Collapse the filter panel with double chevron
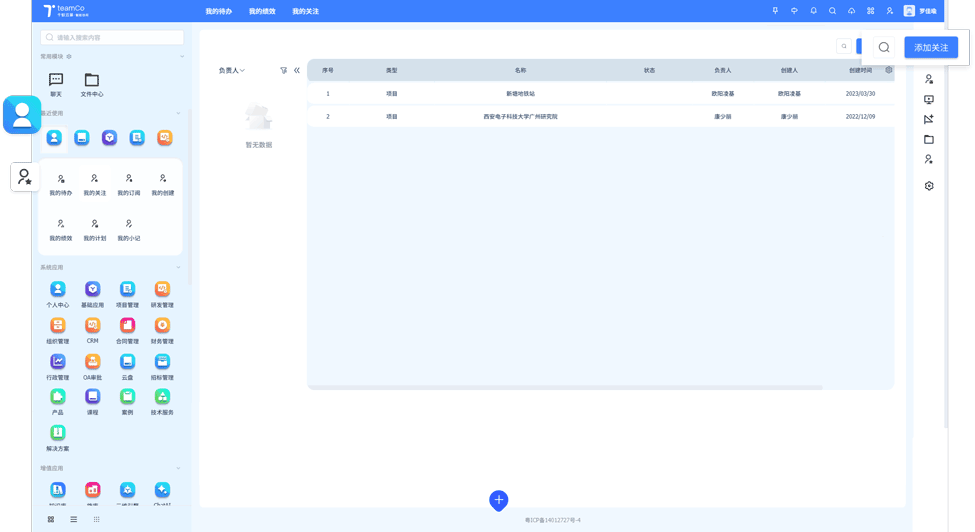Screen dimensions: 975x532 point(297,71)
